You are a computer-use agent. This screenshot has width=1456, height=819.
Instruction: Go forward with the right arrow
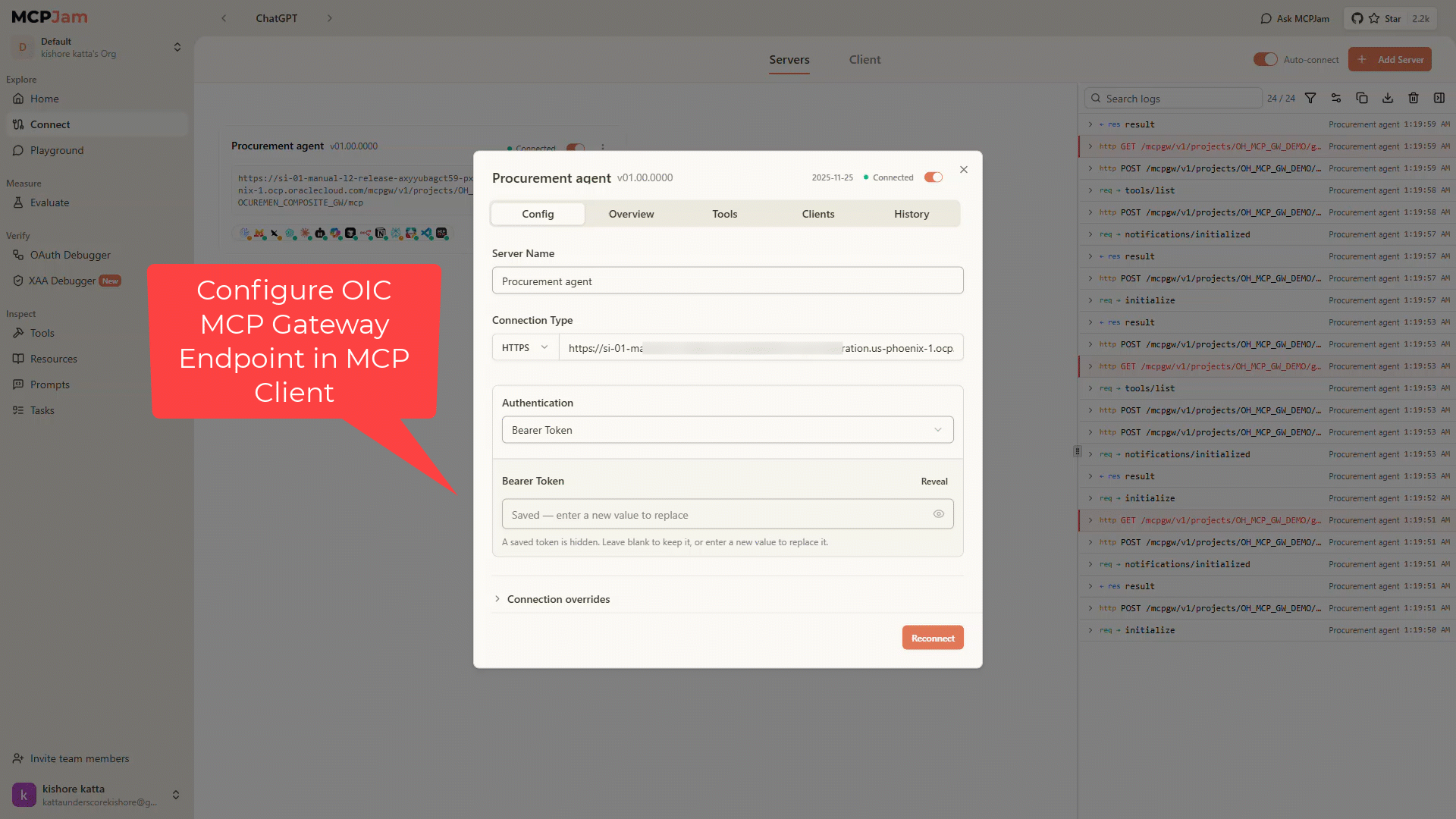tap(330, 18)
